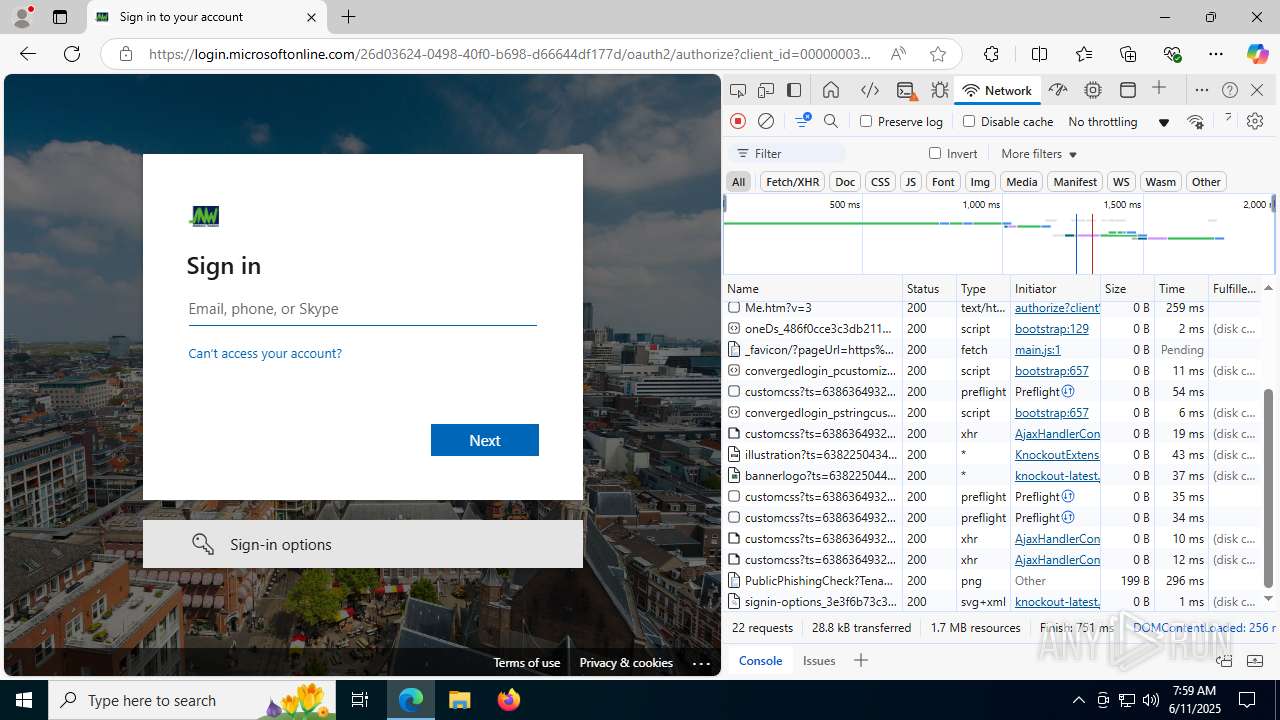Sort requests by Time column header
1280x720 pixels.
1181,288
